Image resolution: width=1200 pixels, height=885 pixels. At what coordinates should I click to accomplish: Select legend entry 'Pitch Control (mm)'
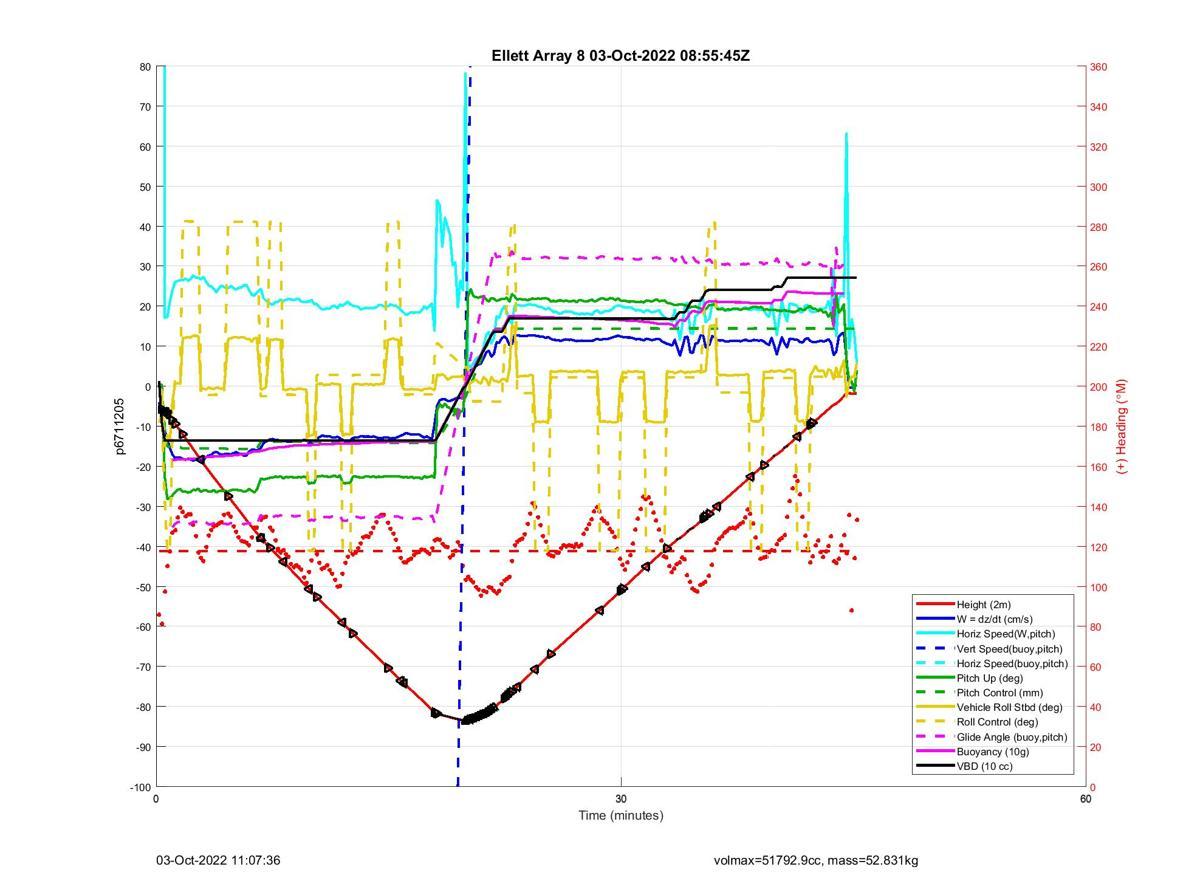tap(1001, 692)
